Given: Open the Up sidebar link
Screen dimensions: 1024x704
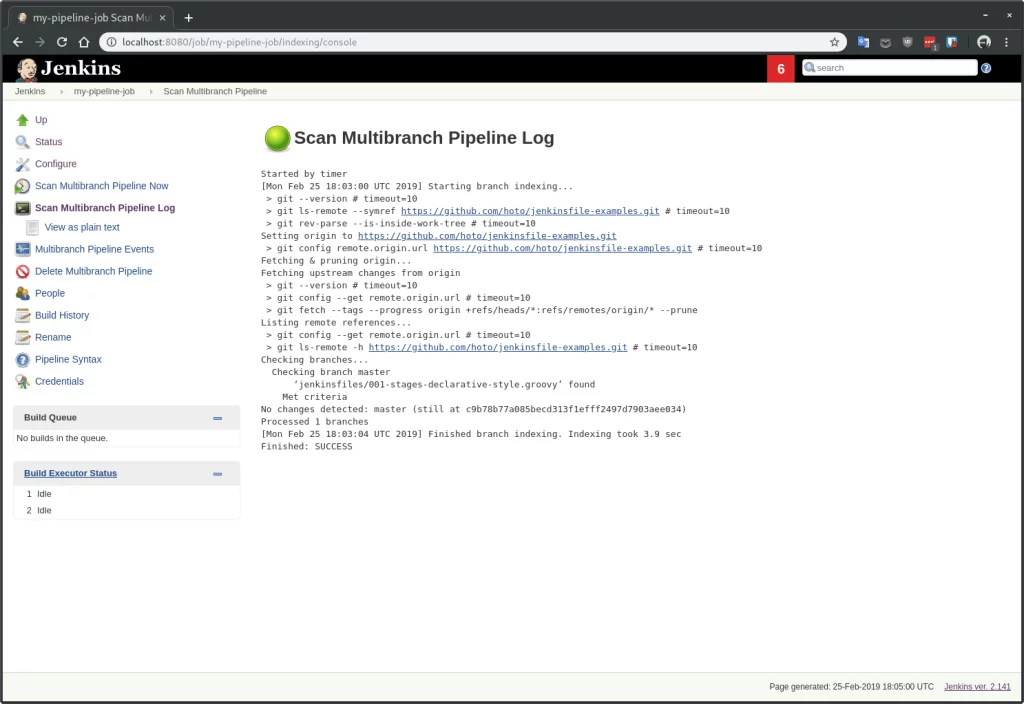Looking at the screenshot, I should click(x=41, y=120).
